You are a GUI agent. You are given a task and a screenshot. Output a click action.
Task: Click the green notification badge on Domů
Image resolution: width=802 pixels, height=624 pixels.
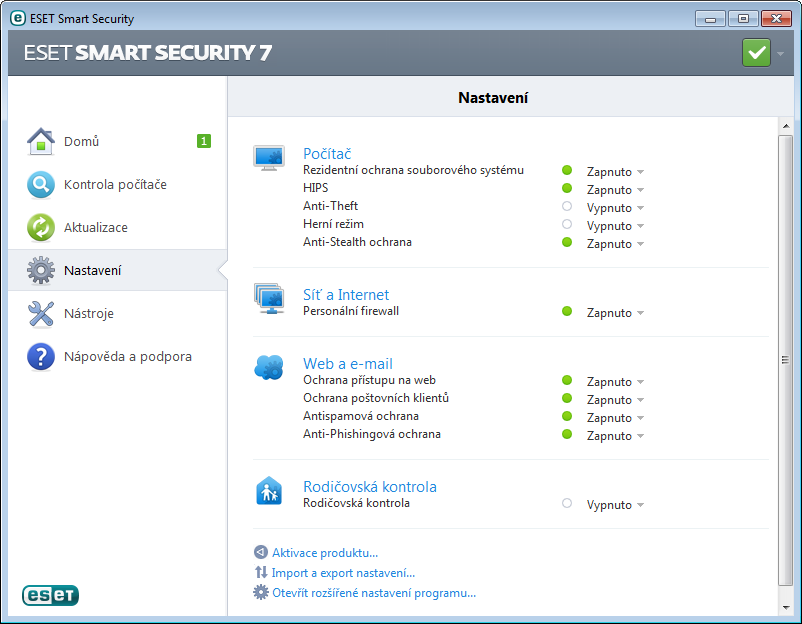click(x=204, y=141)
